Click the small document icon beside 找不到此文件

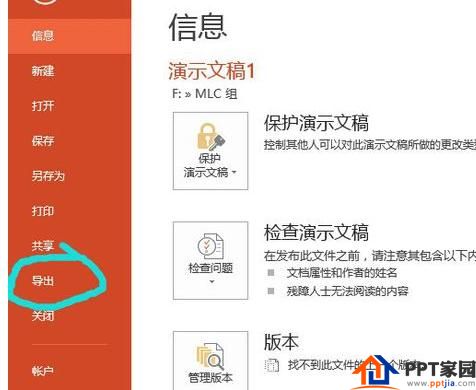(272, 365)
